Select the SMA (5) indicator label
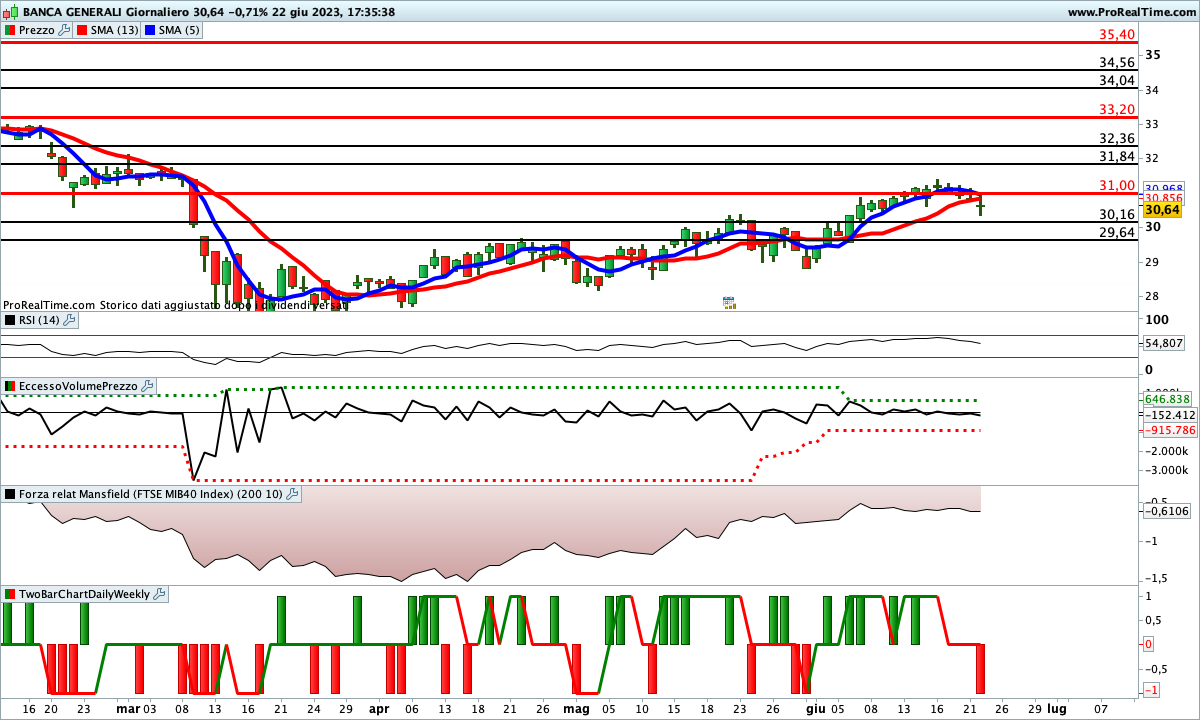 click(178, 30)
